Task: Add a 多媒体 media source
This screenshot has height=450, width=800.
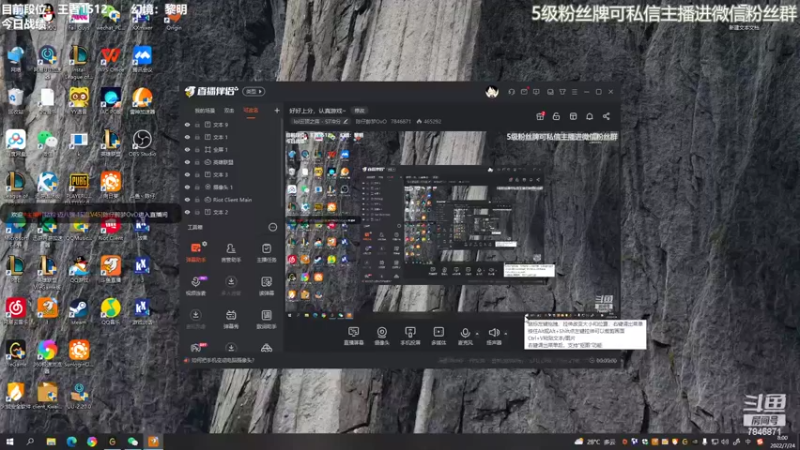Action: coord(438,336)
